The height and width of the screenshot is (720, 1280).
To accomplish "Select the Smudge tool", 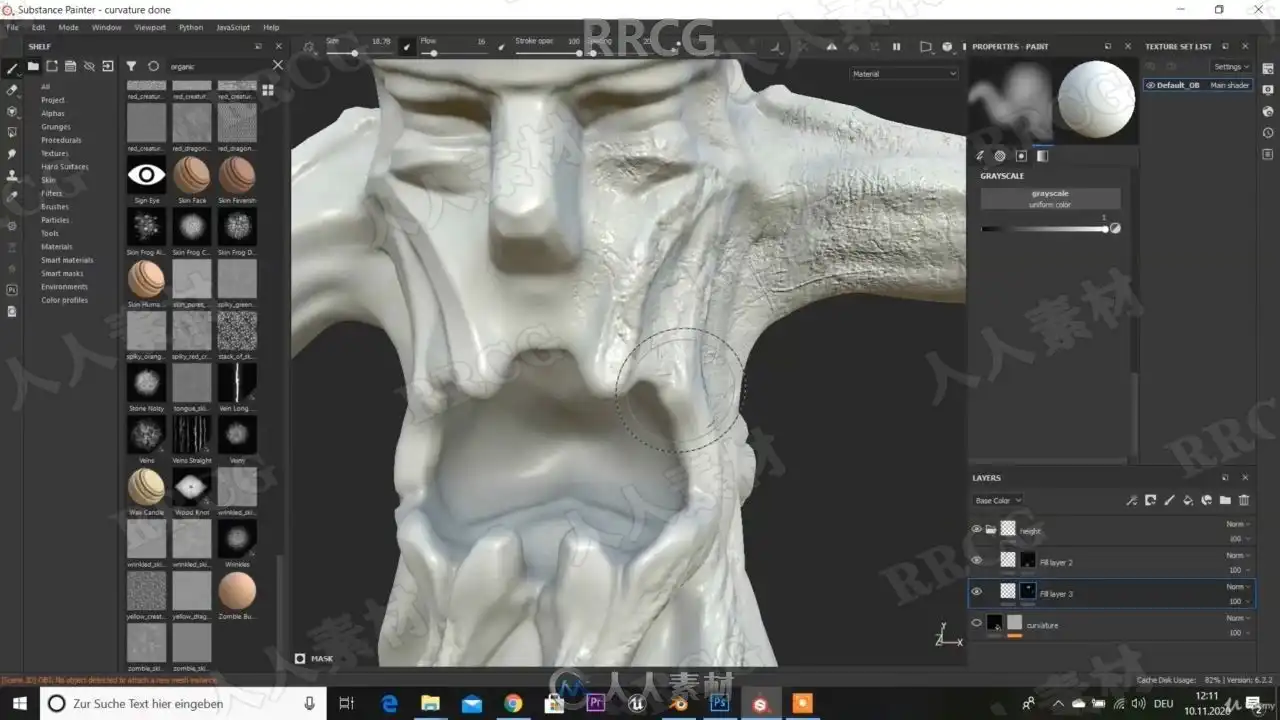I will (12, 154).
